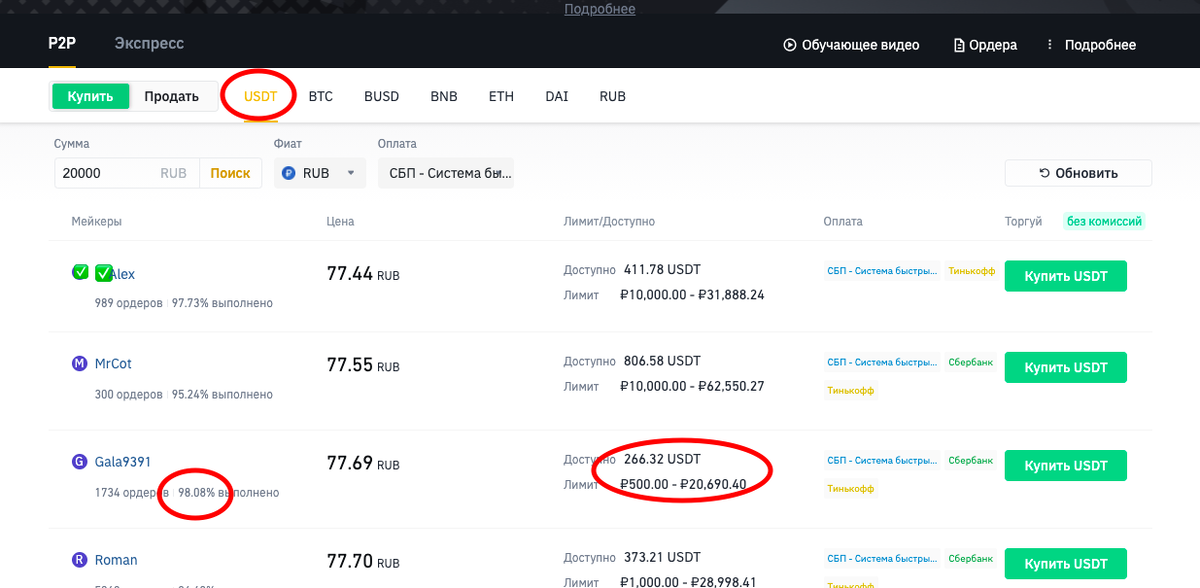1200x588 pixels.
Task: Switch to Продать mode
Action: 172,97
